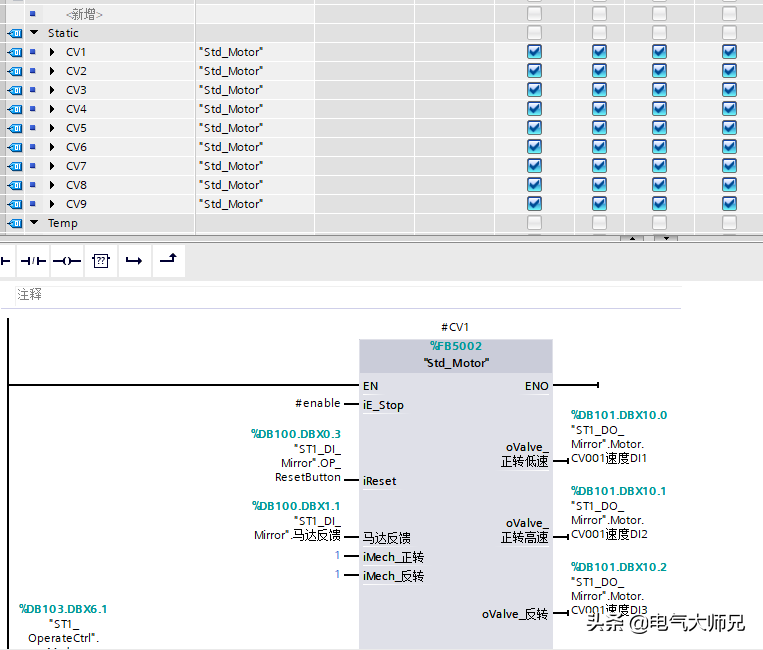The height and width of the screenshot is (650, 763).
Task: Select the %FB5002 Std_Motor block header
Action: (456, 354)
